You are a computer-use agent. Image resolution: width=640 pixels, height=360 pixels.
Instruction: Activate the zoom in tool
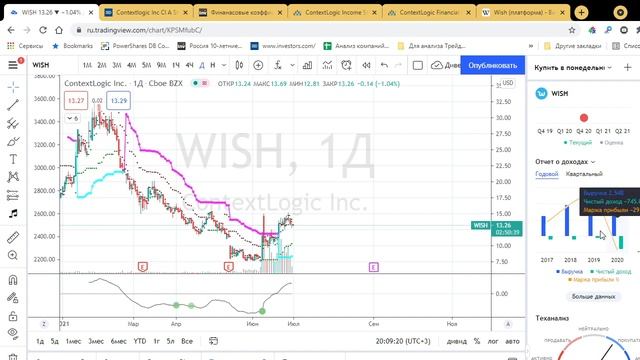click(13, 255)
